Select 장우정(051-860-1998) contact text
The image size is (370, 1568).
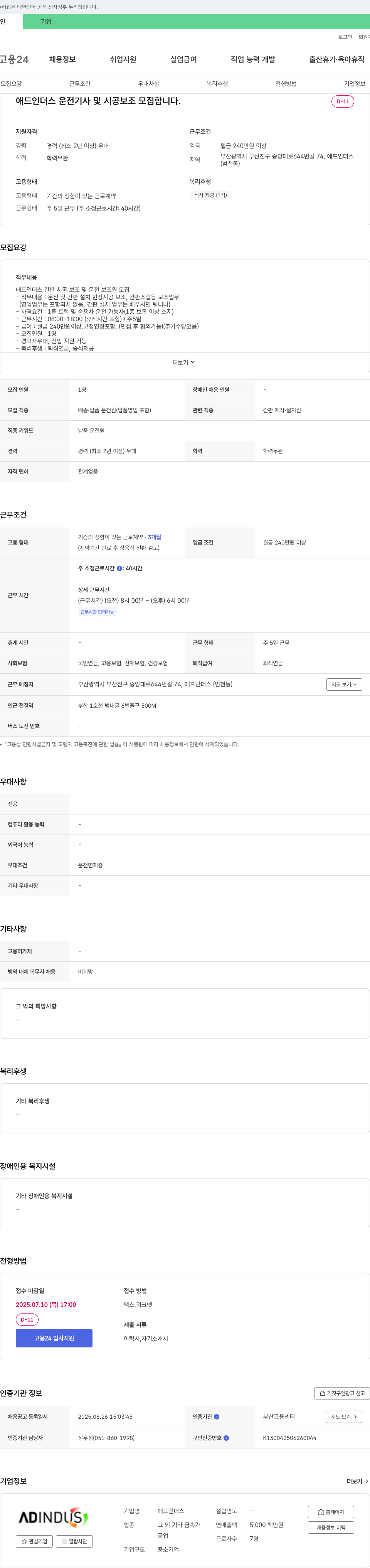click(106, 1438)
